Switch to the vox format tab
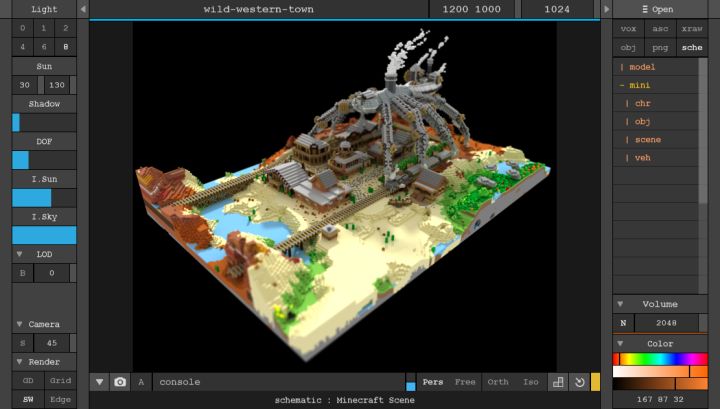 coord(628,29)
